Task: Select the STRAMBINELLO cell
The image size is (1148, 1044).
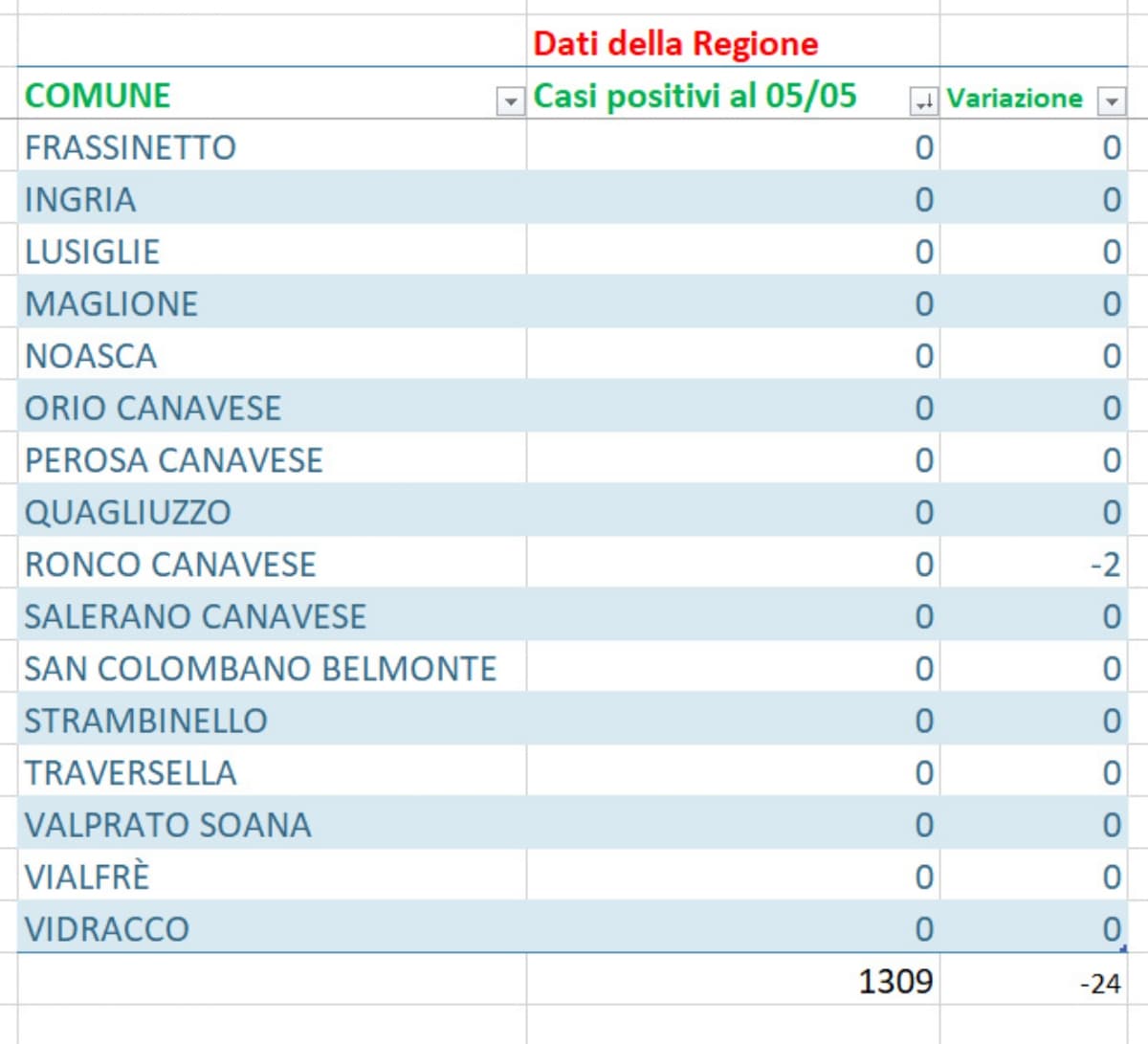Action: tap(145, 721)
